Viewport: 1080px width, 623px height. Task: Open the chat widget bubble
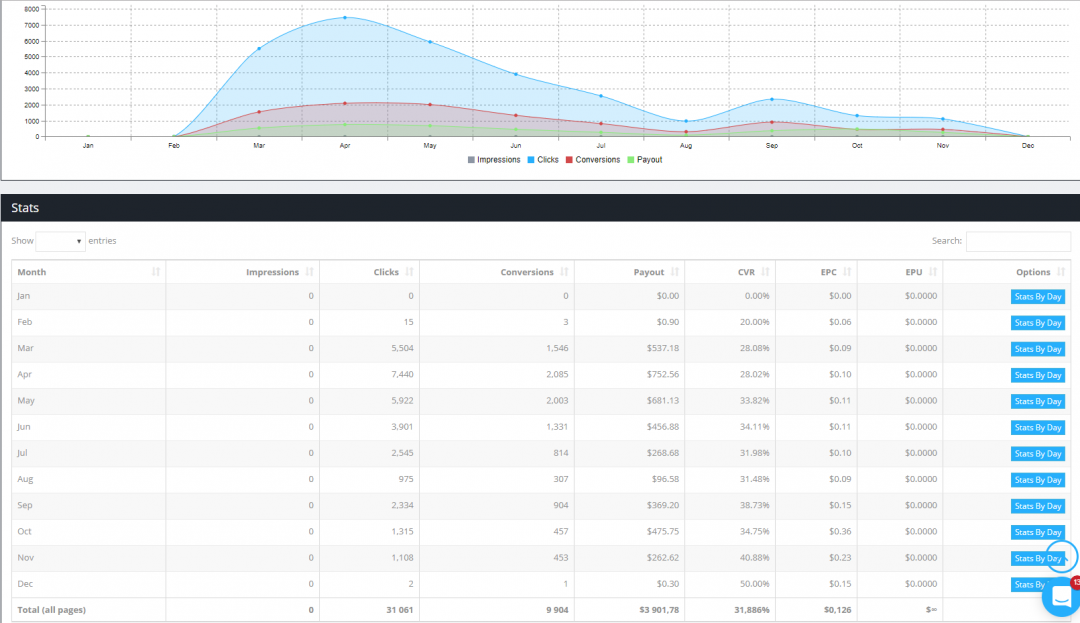[1060, 596]
